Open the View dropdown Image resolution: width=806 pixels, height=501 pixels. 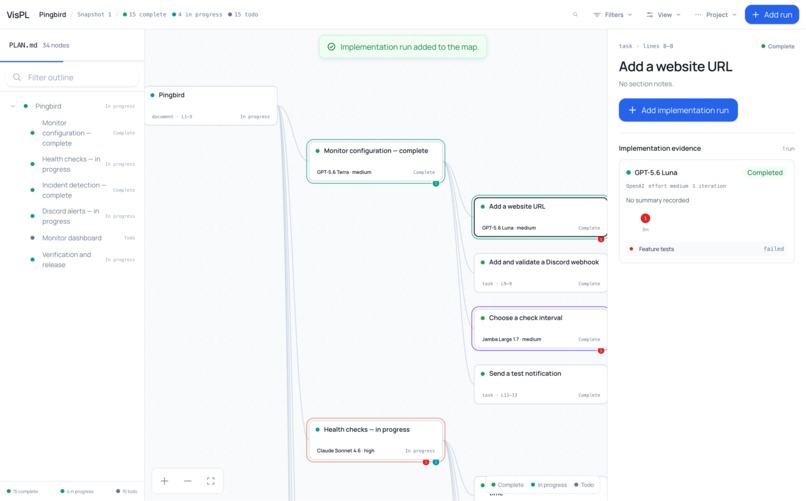click(663, 14)
